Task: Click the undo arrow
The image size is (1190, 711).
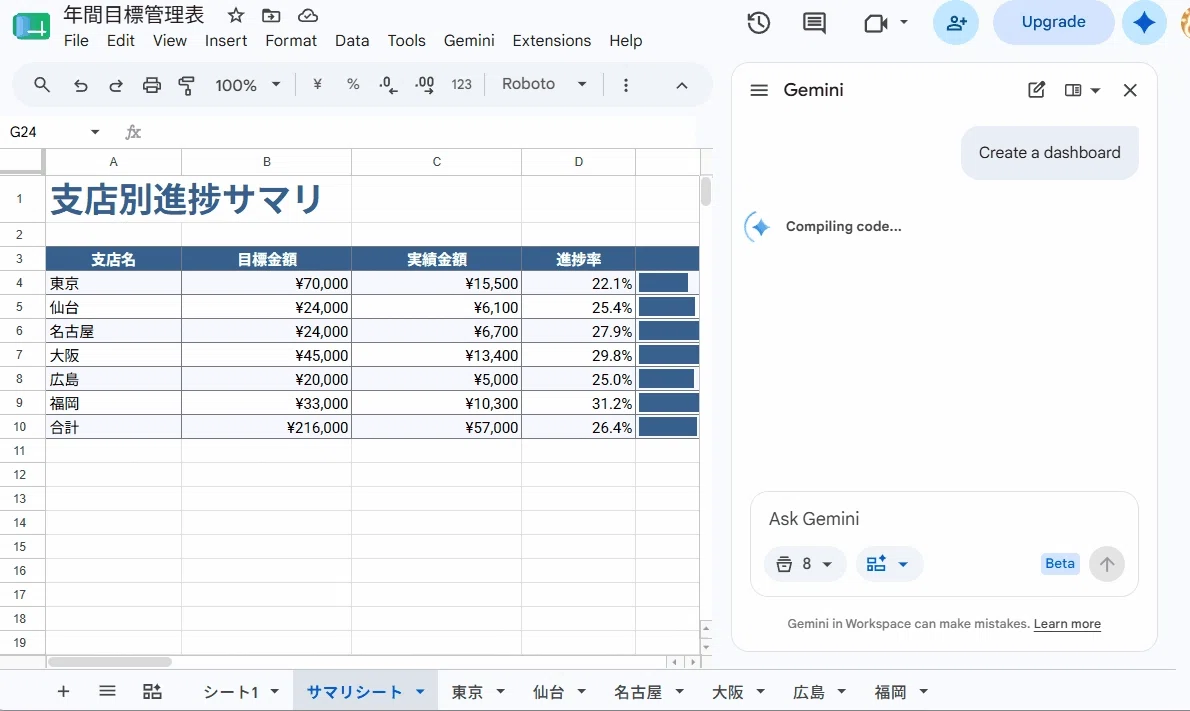Action: pyautogui.click(x=80, y=85)
